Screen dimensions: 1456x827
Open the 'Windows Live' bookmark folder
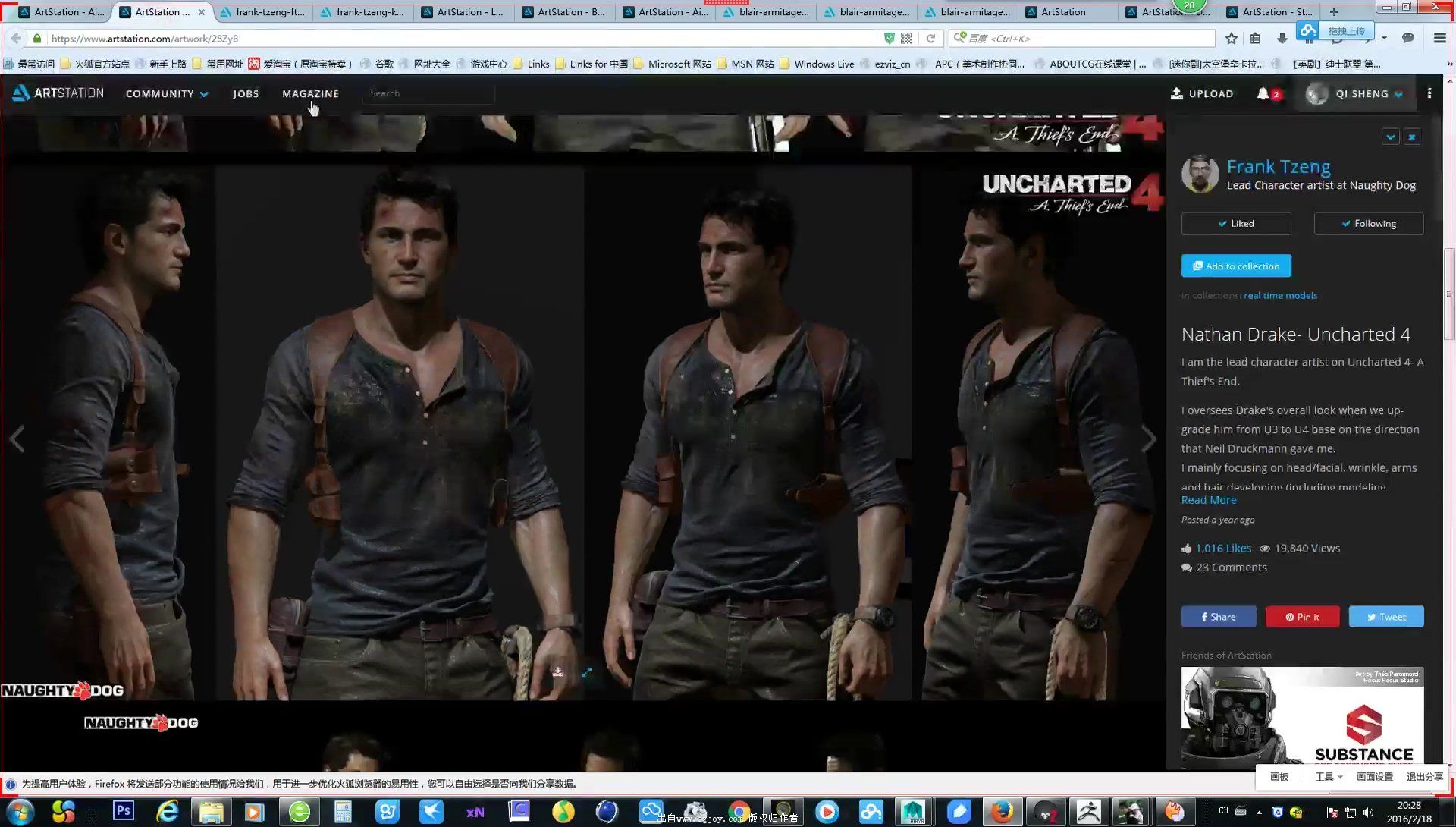click(817, 64)
